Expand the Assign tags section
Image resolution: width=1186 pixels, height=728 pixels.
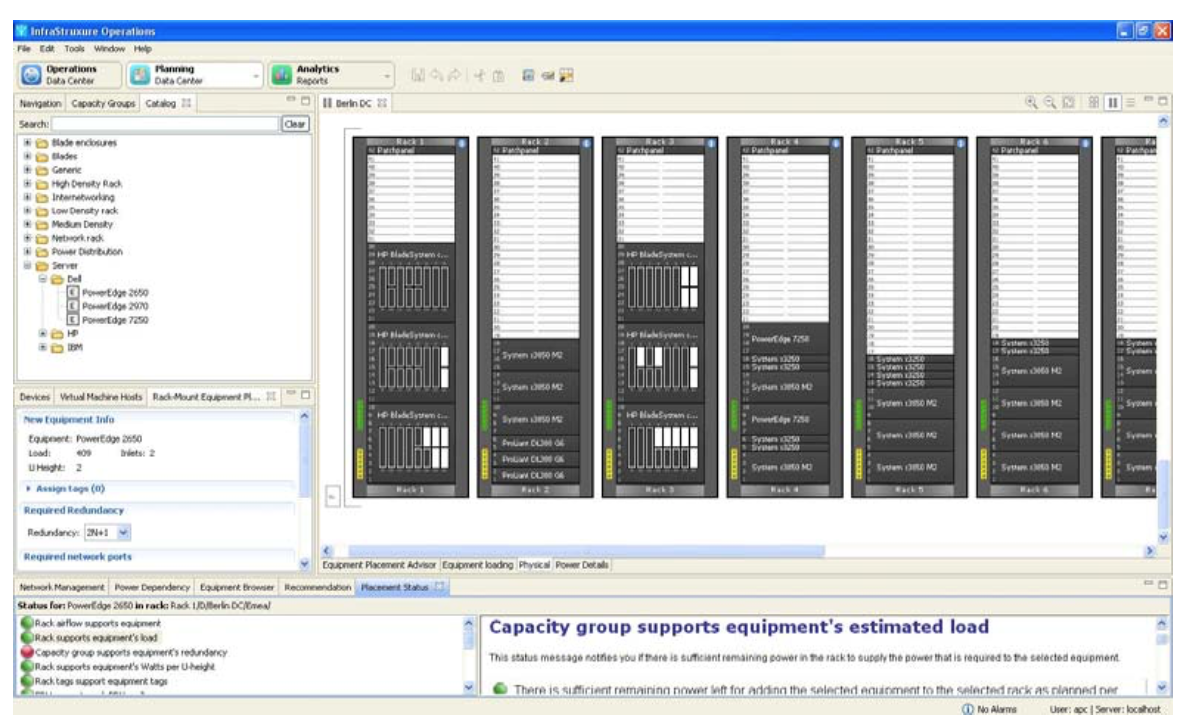pos(28,489)
